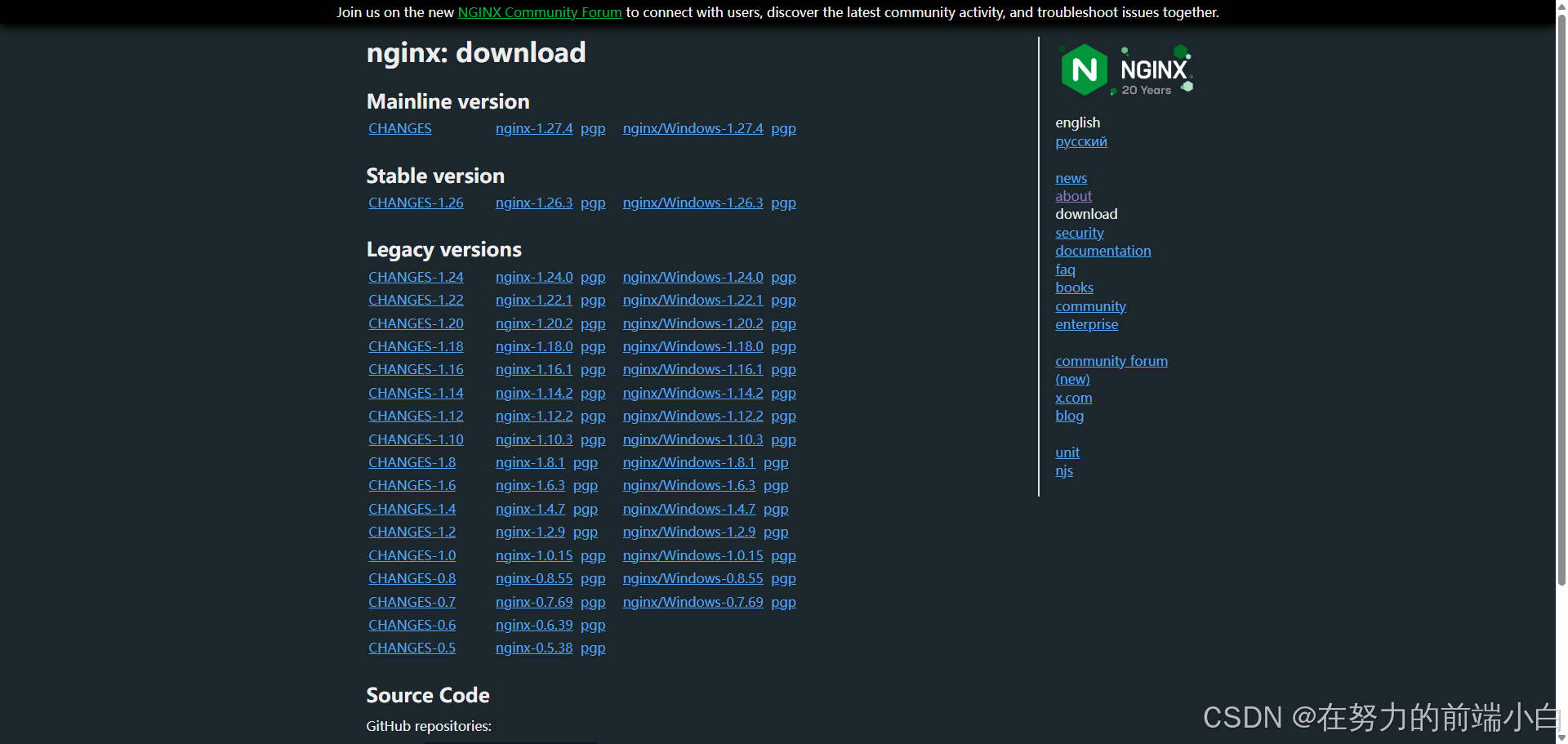
Task: Download nginx/Windows-1.26.3 stable build
Action: coord(693,203)
